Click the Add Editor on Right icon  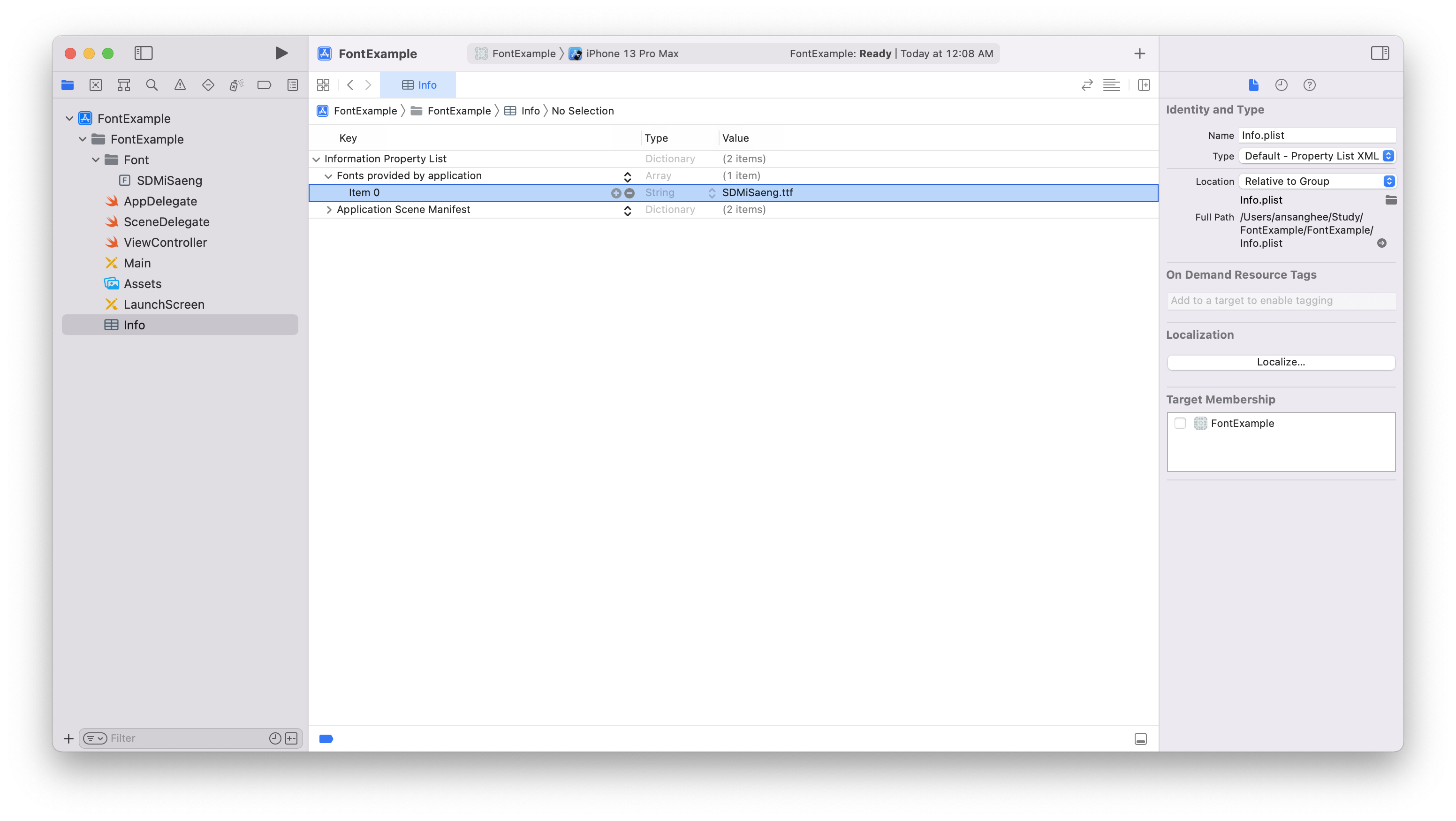point(1144,85)
